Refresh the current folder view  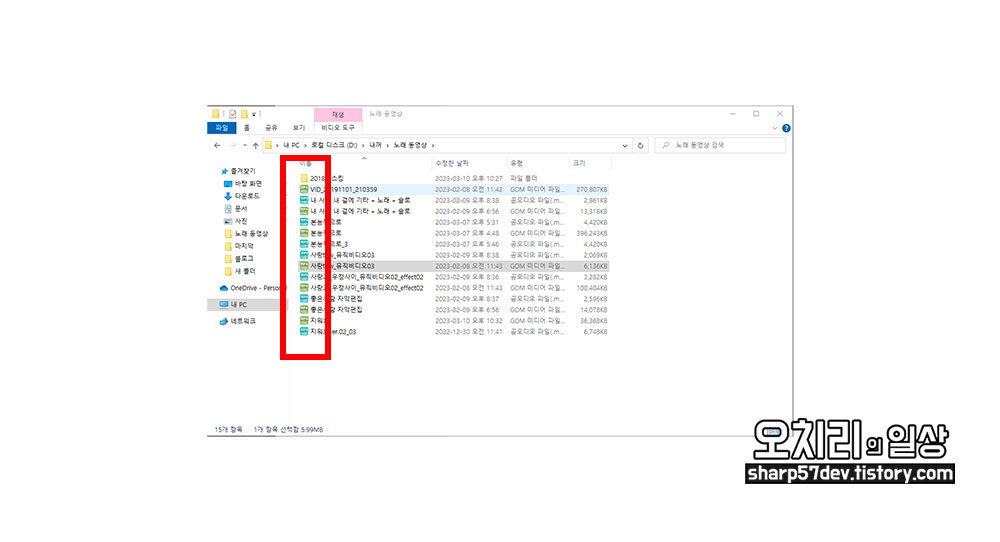[640, 145]
